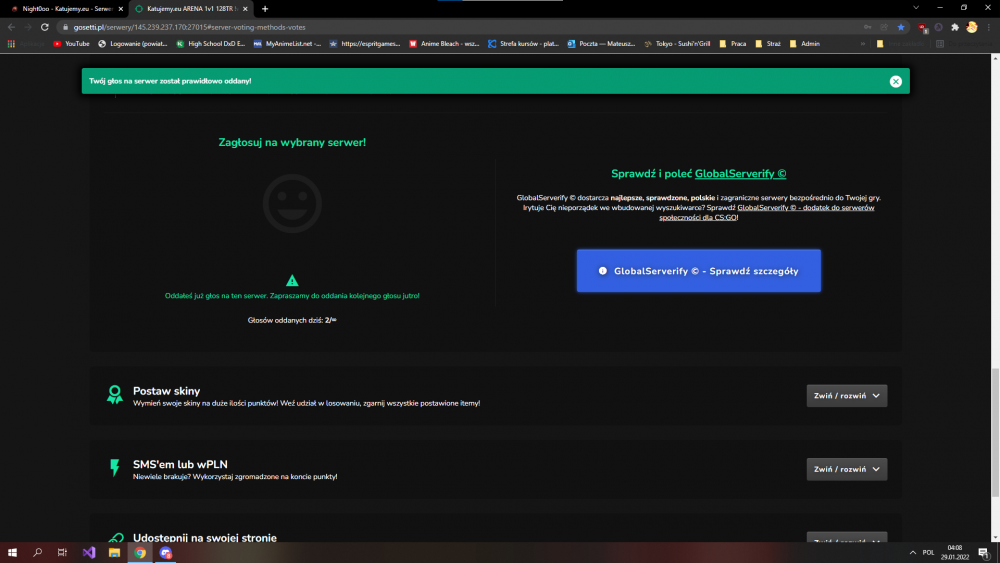This screenshot has height=563, width=1000.
Task: Open the Inne zakładki bookmarks folder
Action: coord(901,44)
